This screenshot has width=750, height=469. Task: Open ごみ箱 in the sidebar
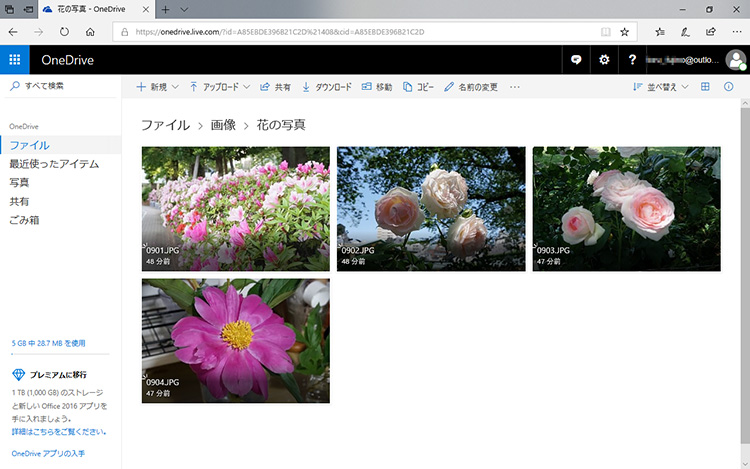(25, 219)
